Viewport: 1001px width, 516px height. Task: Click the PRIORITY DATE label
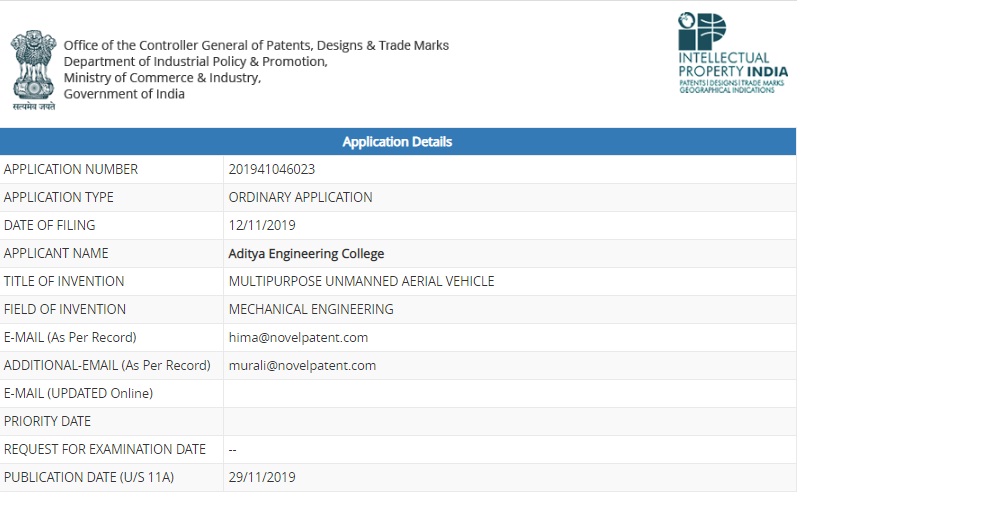(x=47, y=422)
